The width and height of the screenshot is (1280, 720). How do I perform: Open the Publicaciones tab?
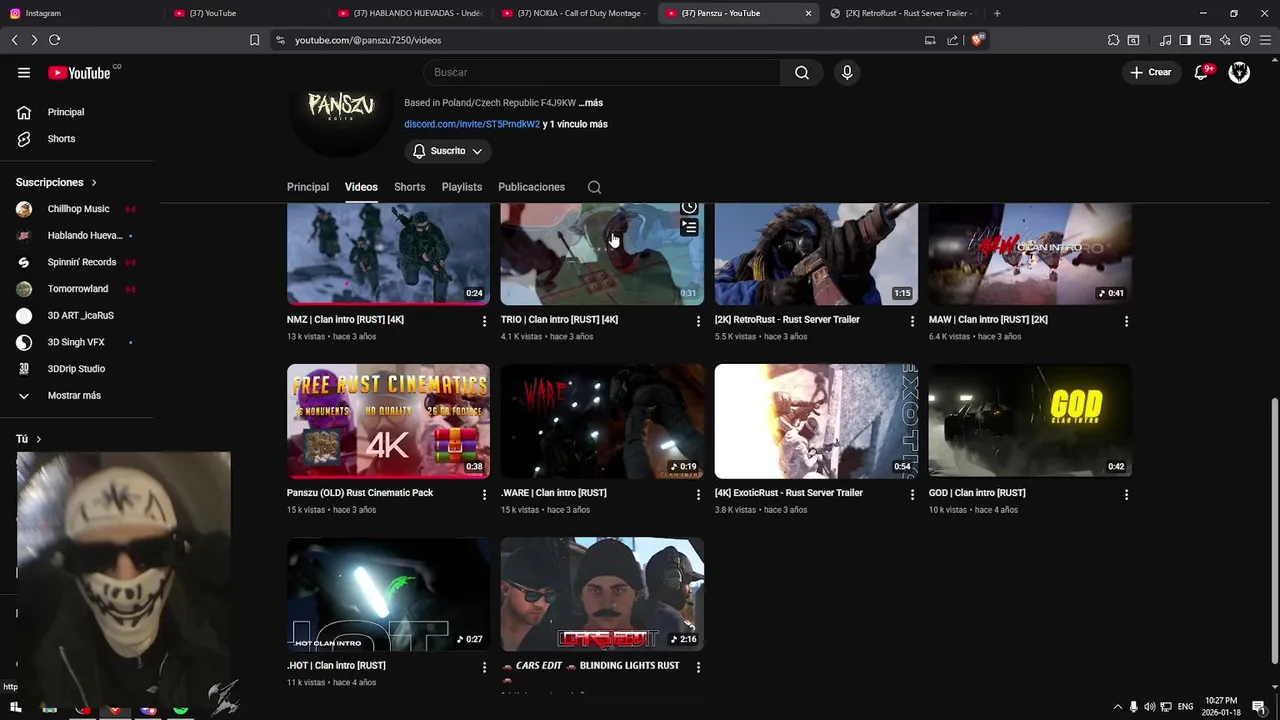531,187
